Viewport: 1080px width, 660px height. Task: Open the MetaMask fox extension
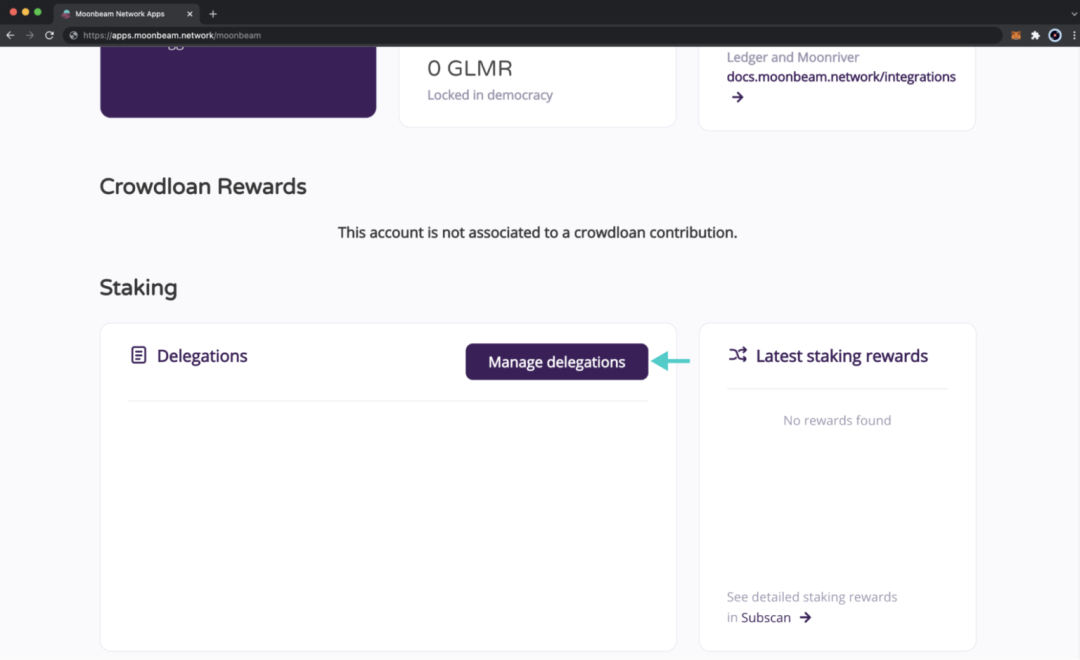pyautogui.click(x=1016, y=35)
